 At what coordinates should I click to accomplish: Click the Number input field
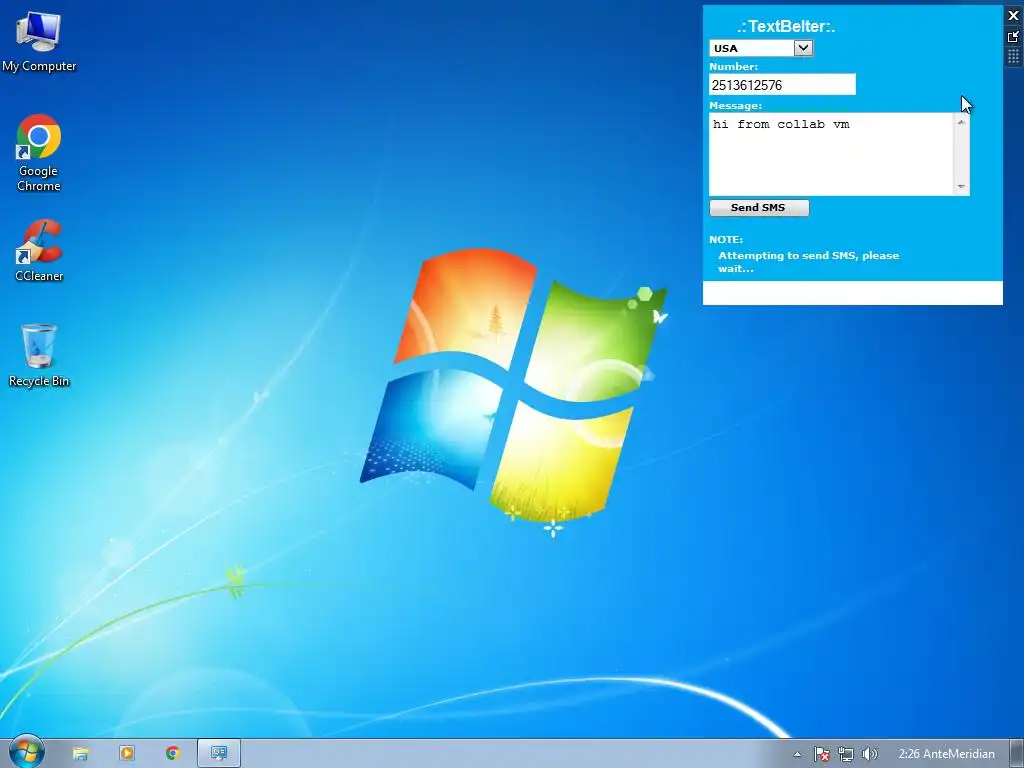(782, 85)
